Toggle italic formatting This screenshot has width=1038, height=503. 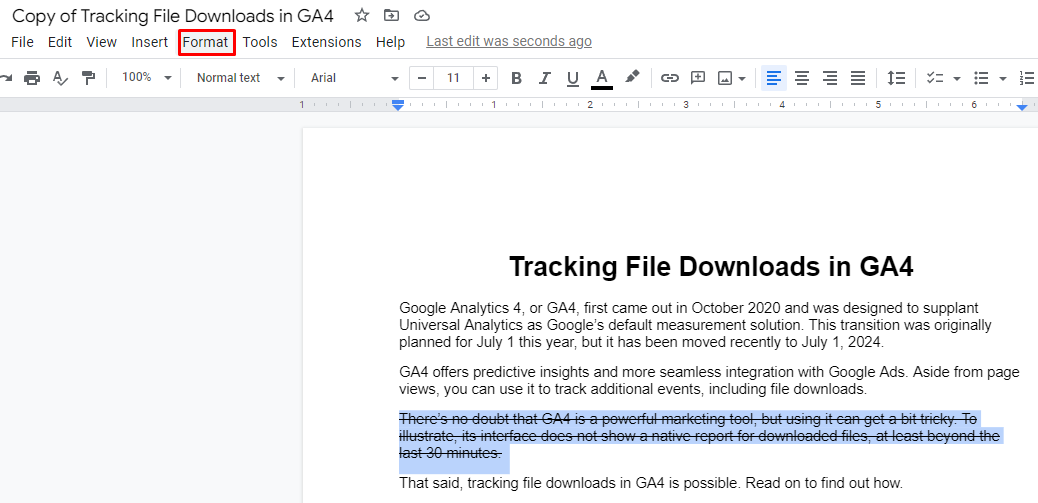(545, 78)
